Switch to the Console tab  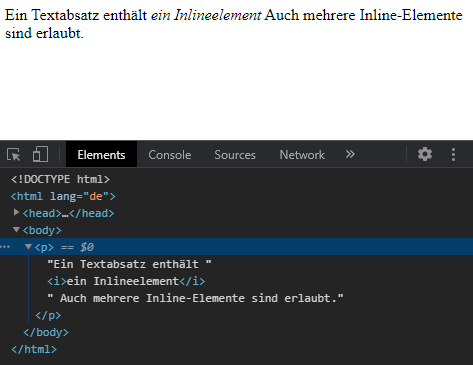(170, 155)
